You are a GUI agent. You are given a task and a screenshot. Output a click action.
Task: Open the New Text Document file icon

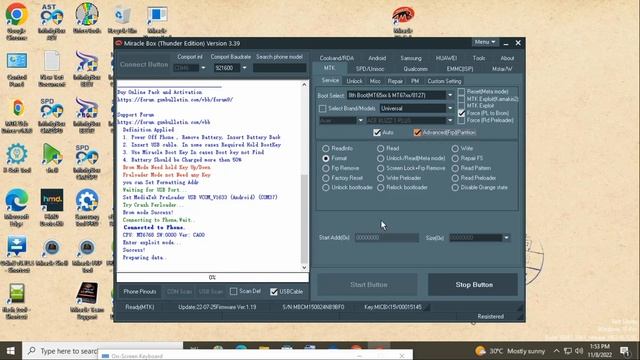click(x=52, y=69)
